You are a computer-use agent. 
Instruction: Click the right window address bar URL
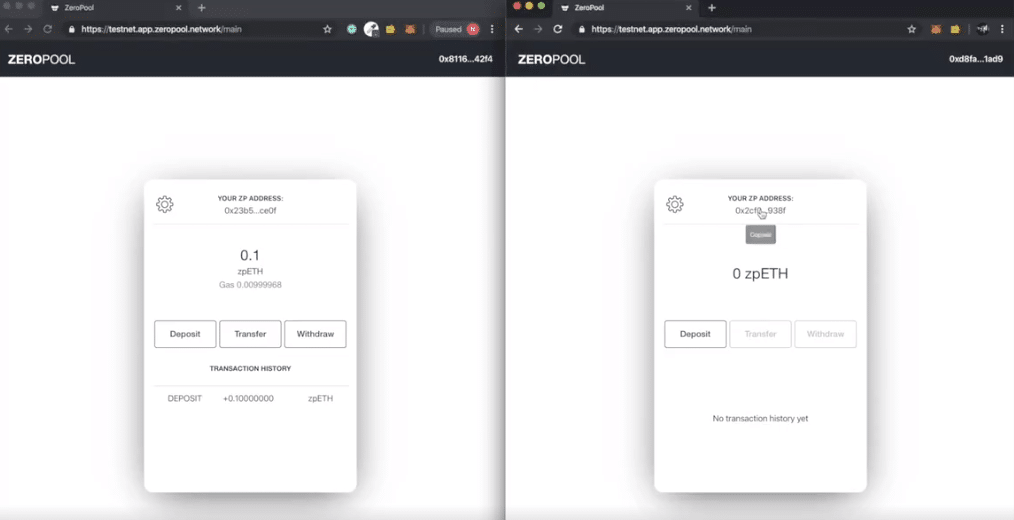tap(671, 29)
